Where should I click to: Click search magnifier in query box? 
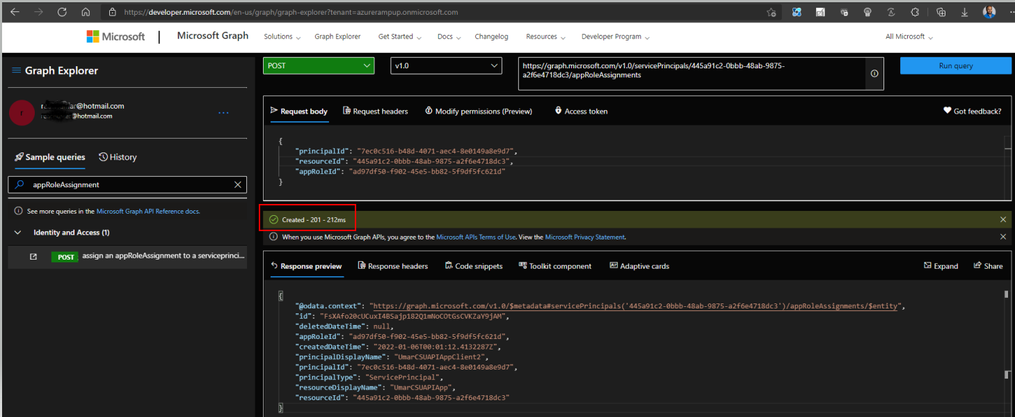click(x=19, y=185)
